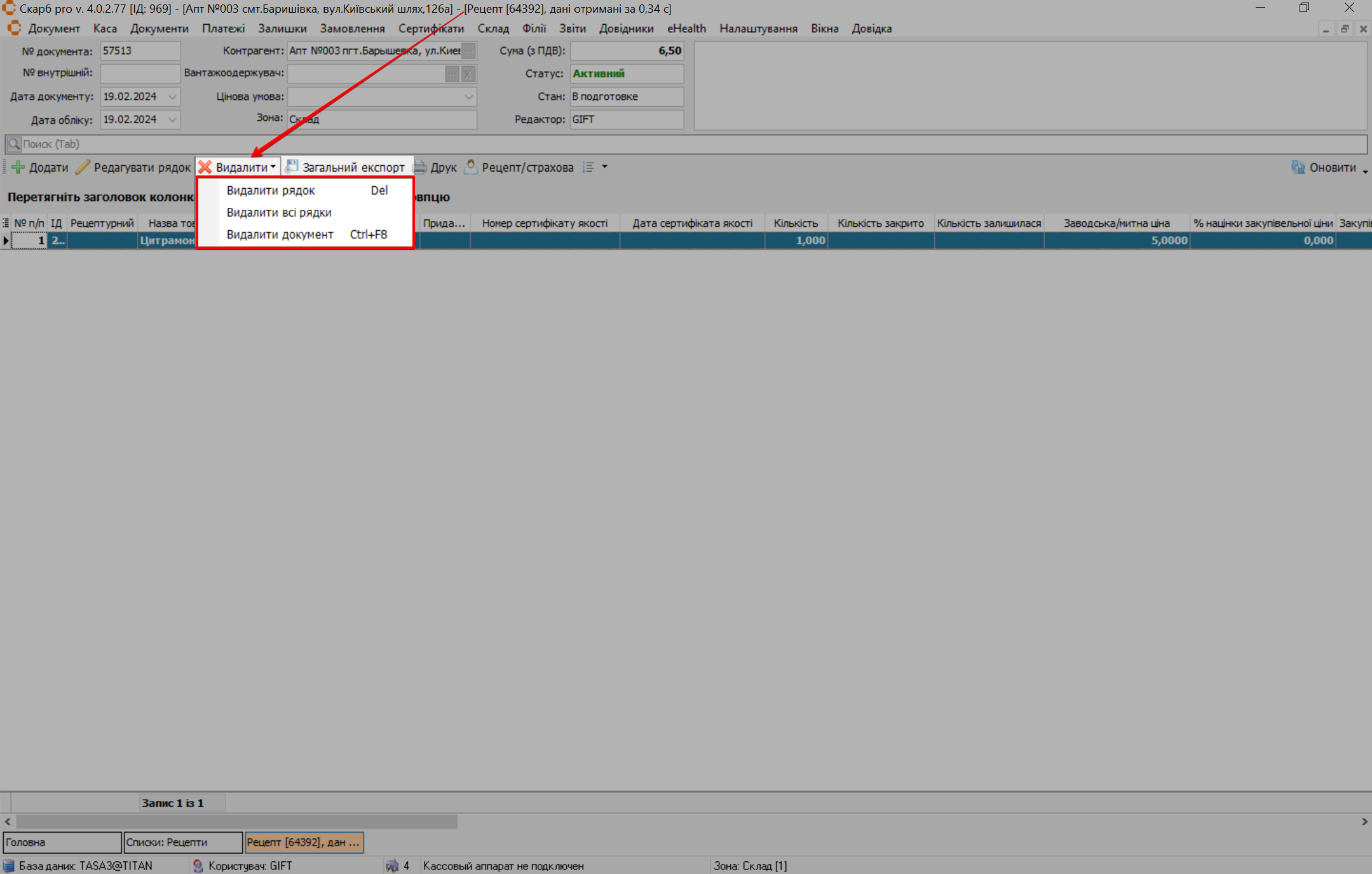
Task: Click the Загальний експорт save icon
Action: pyautogui.click(x=292, y=167)
